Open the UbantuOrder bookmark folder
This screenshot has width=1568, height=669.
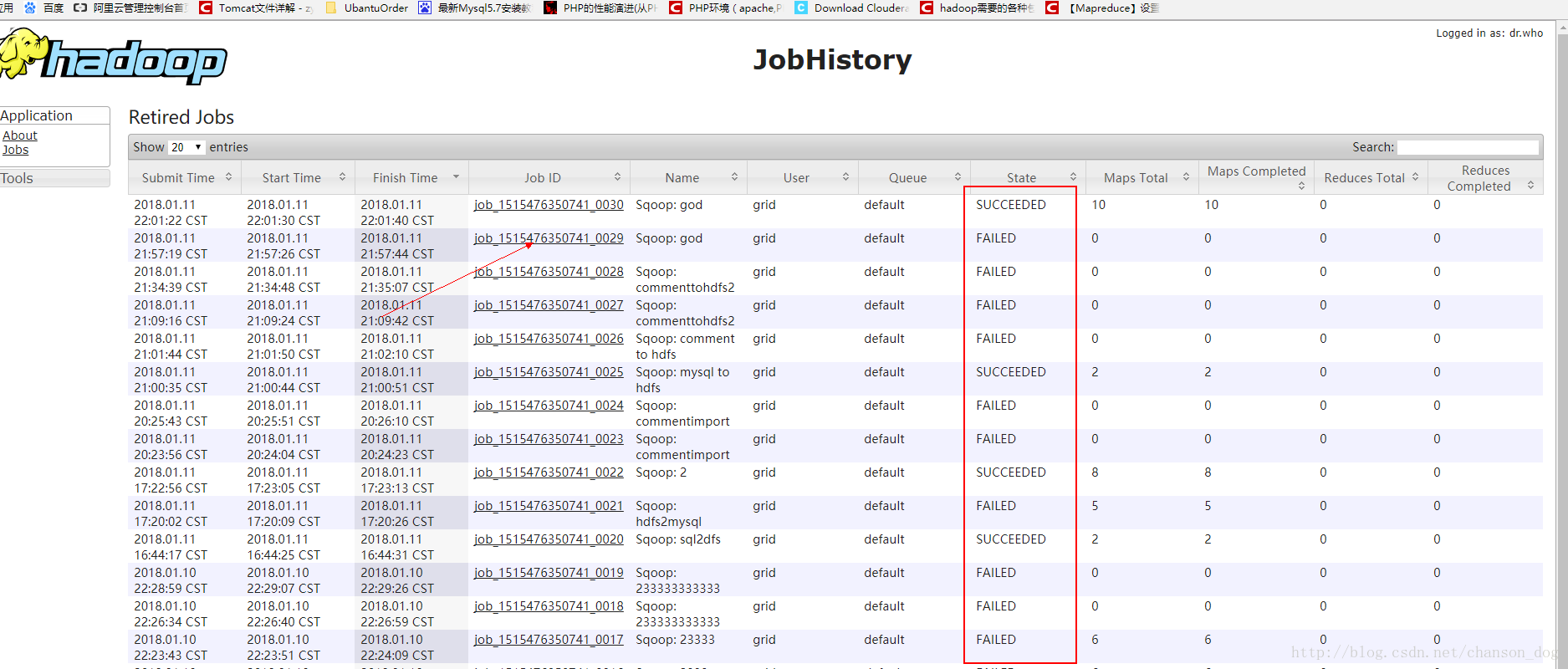(366, 8)
